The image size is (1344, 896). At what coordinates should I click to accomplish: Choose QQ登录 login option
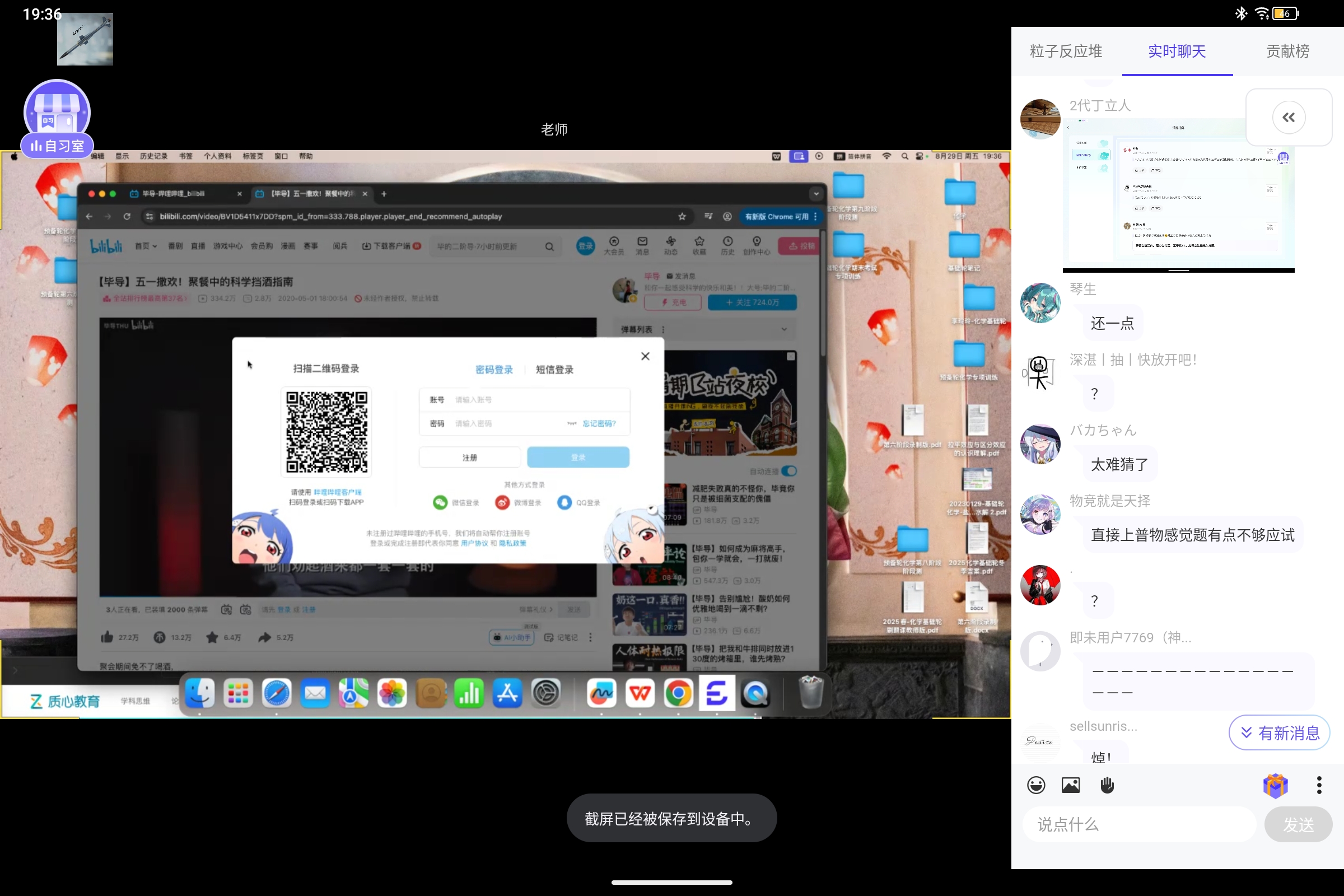[x=579, y=502]
